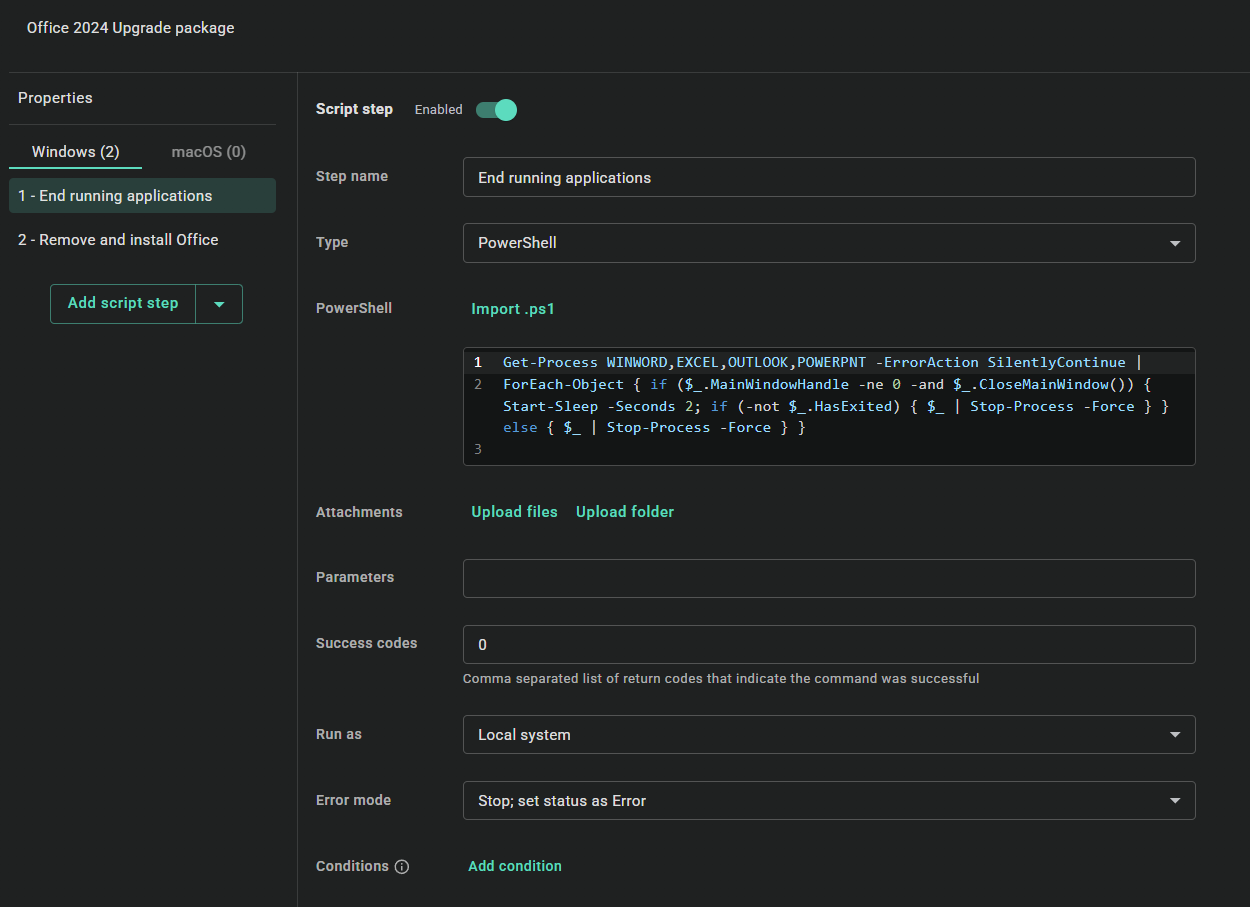The image size is (1250, 907).
Task: Open the Import .ps1 link
Action: coord(513,309)
